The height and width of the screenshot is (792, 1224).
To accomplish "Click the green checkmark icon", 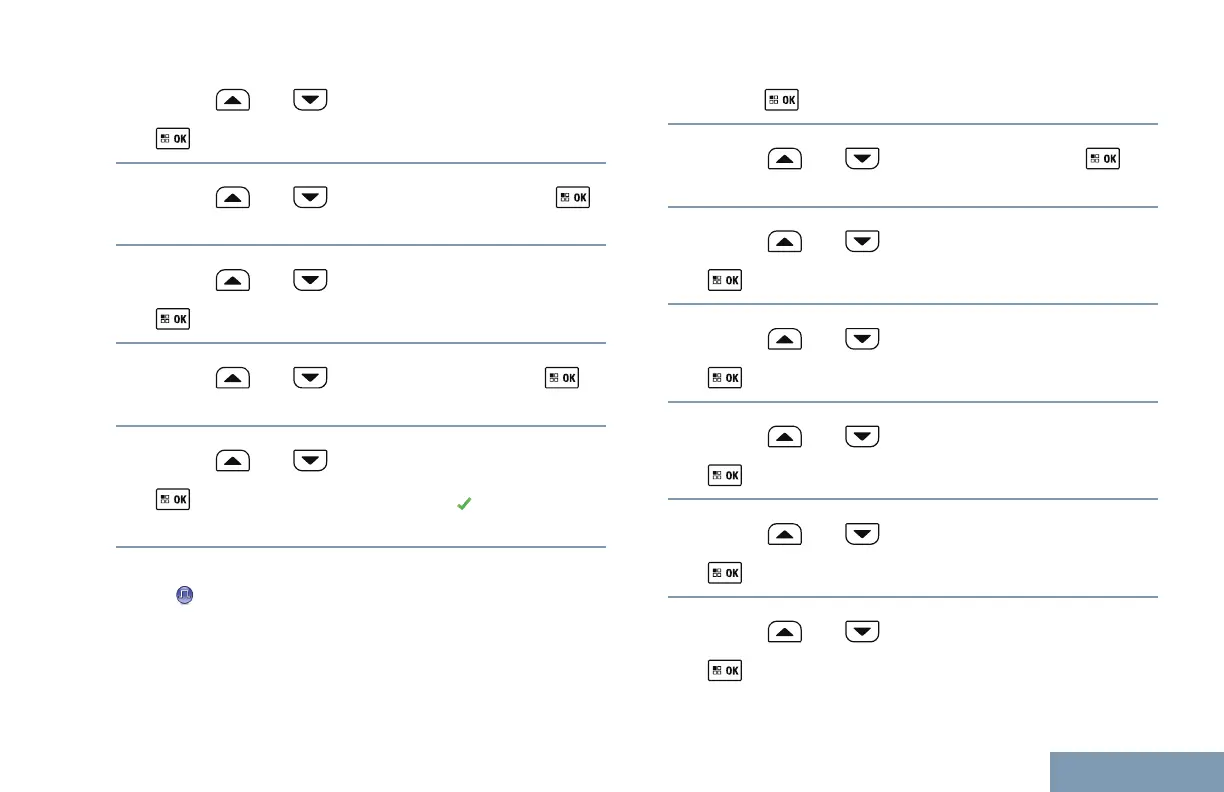I will click(463, 505).
